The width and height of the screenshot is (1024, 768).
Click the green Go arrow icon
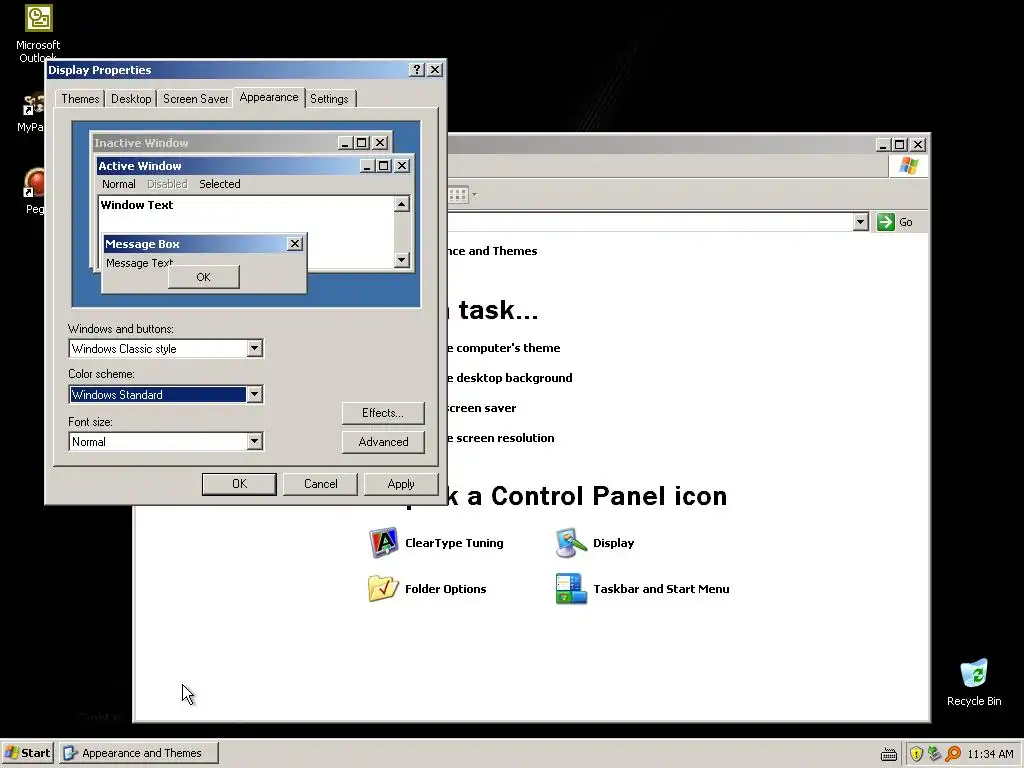click(886, 222)
